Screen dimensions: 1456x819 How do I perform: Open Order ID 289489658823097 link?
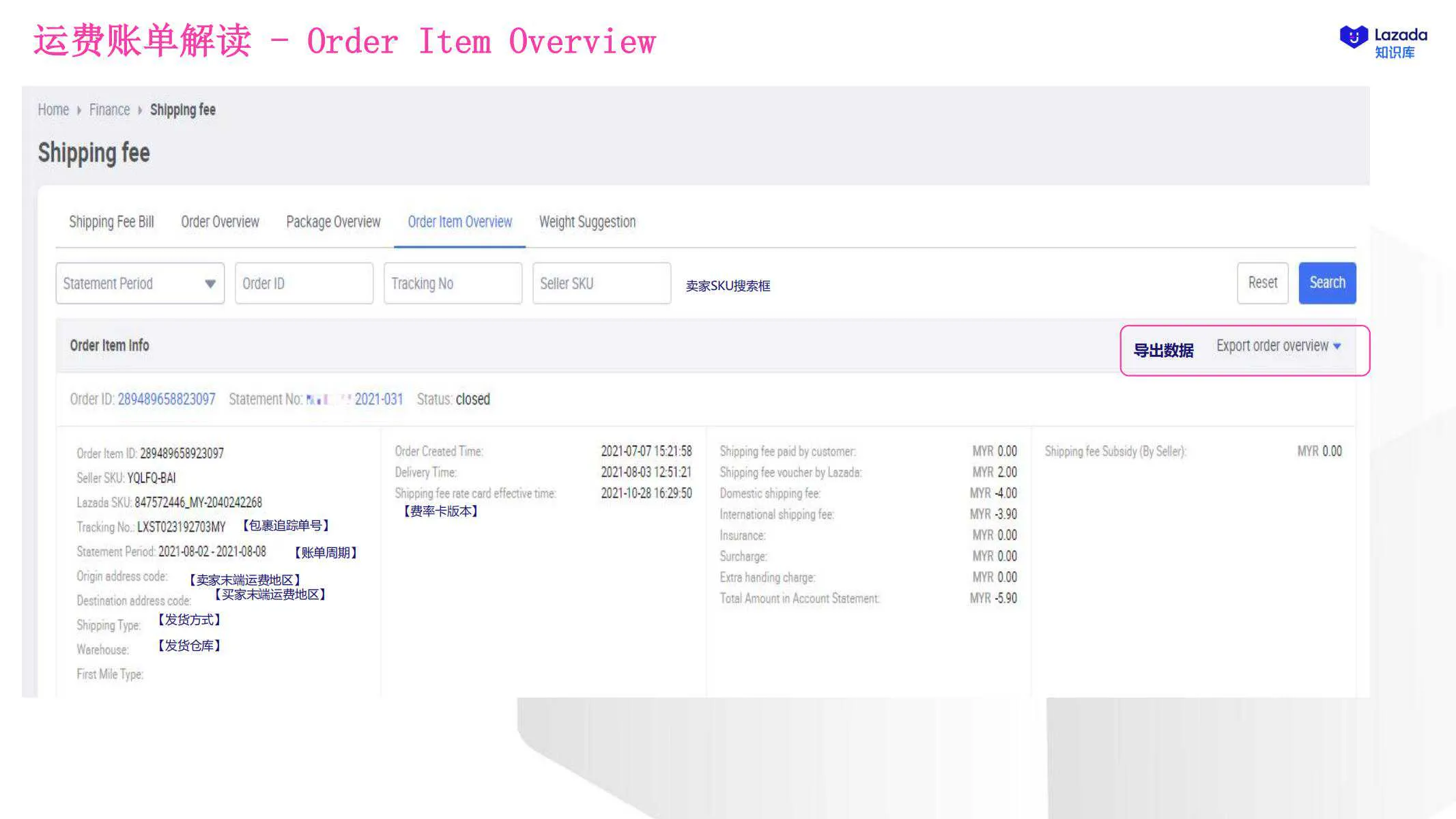point(167,399)
